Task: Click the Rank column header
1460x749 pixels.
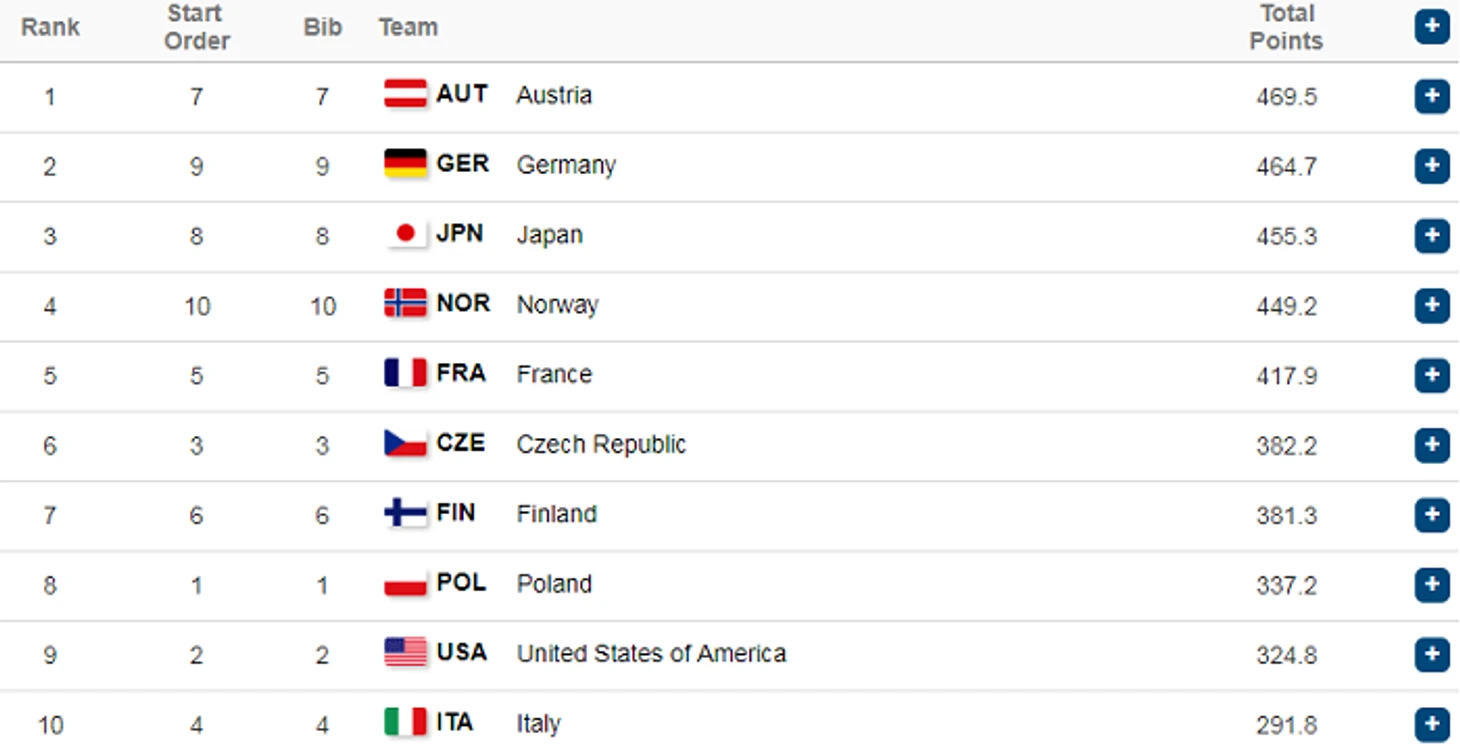Action: pos(50,27)
